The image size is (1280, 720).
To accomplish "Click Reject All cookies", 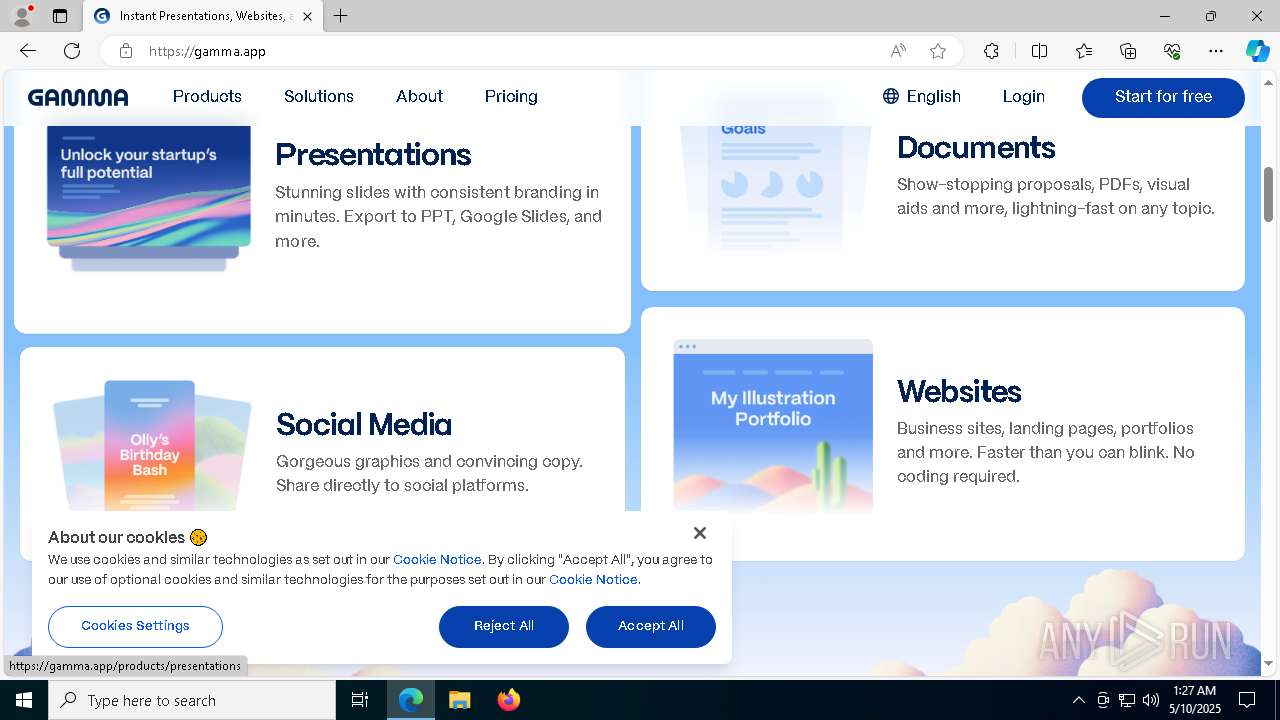I will 504,626.
